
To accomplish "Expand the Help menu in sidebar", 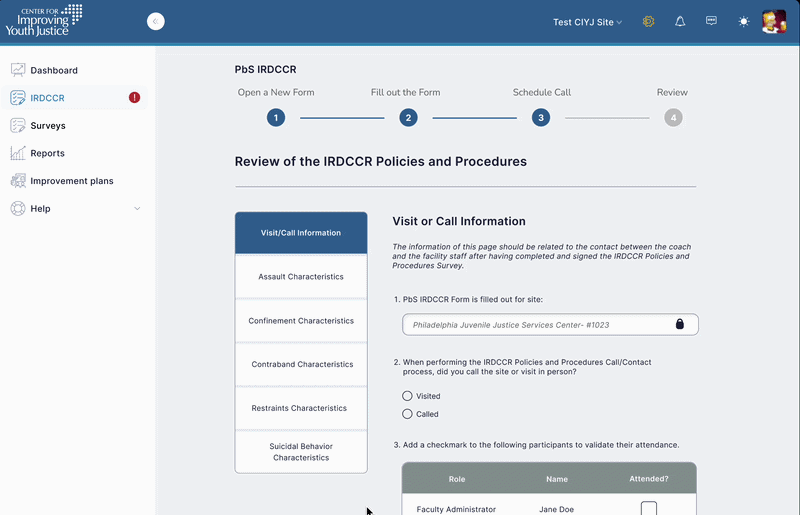I will [x=137, y=209].
